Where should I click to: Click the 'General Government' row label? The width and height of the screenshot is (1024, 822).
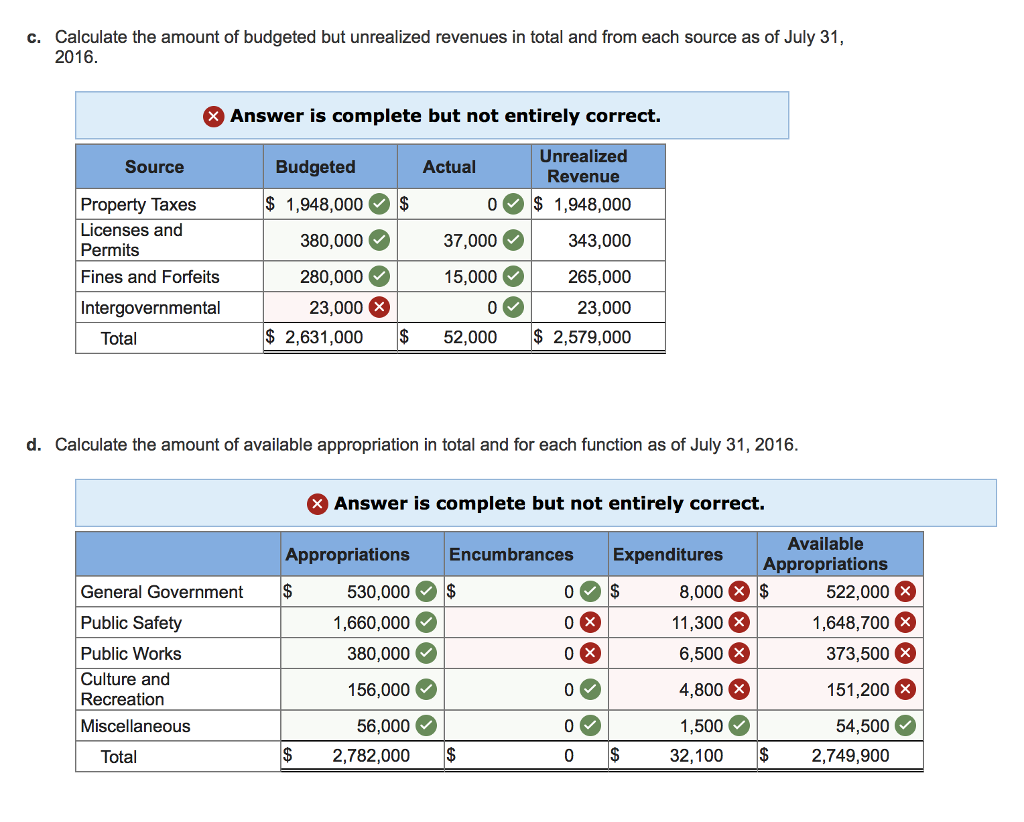click(161, 592)
